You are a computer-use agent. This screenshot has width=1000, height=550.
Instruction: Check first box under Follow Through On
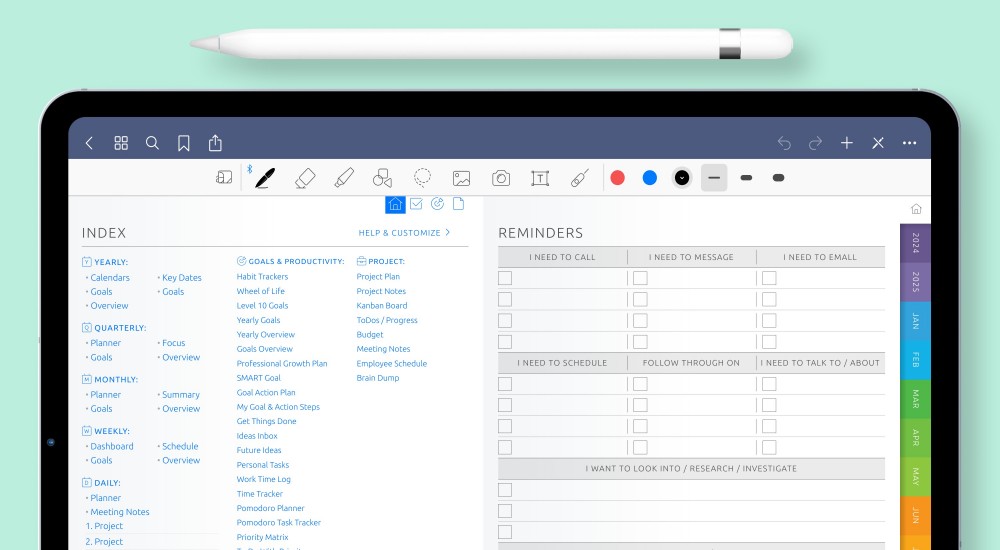640,384
